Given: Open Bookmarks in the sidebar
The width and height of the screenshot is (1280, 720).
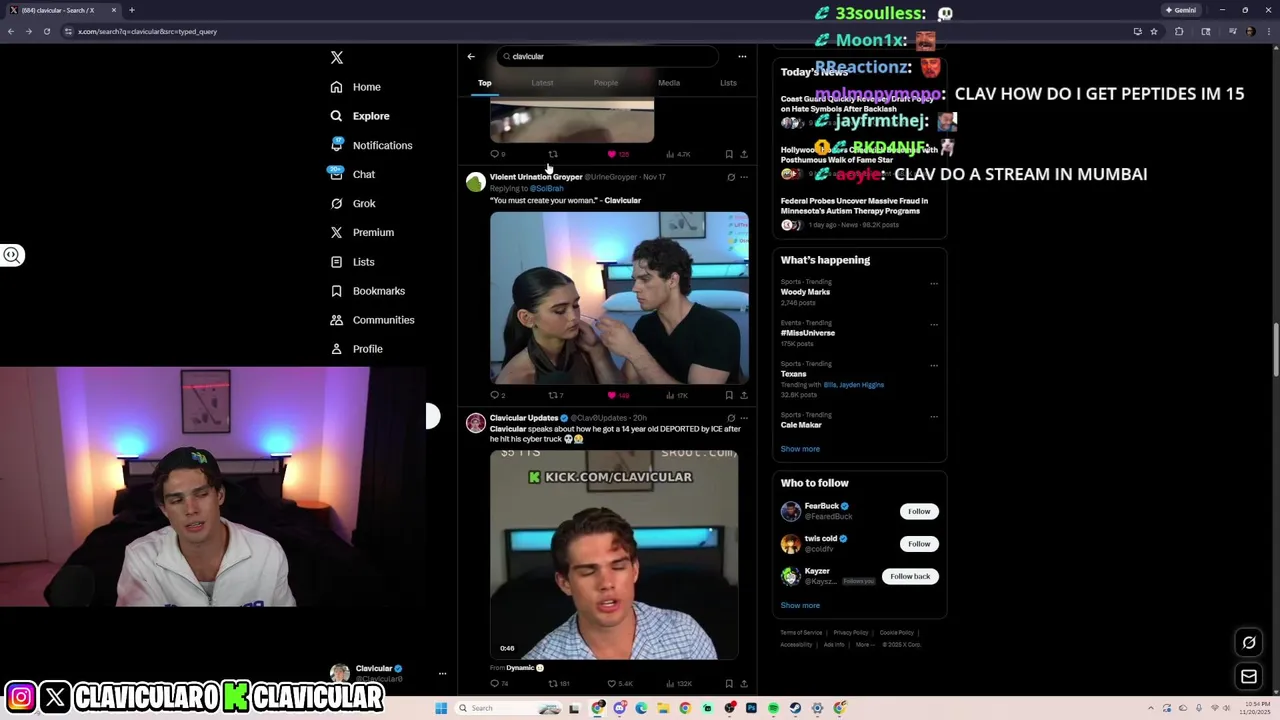Looking at the screenshot, I should click(368, 291).
